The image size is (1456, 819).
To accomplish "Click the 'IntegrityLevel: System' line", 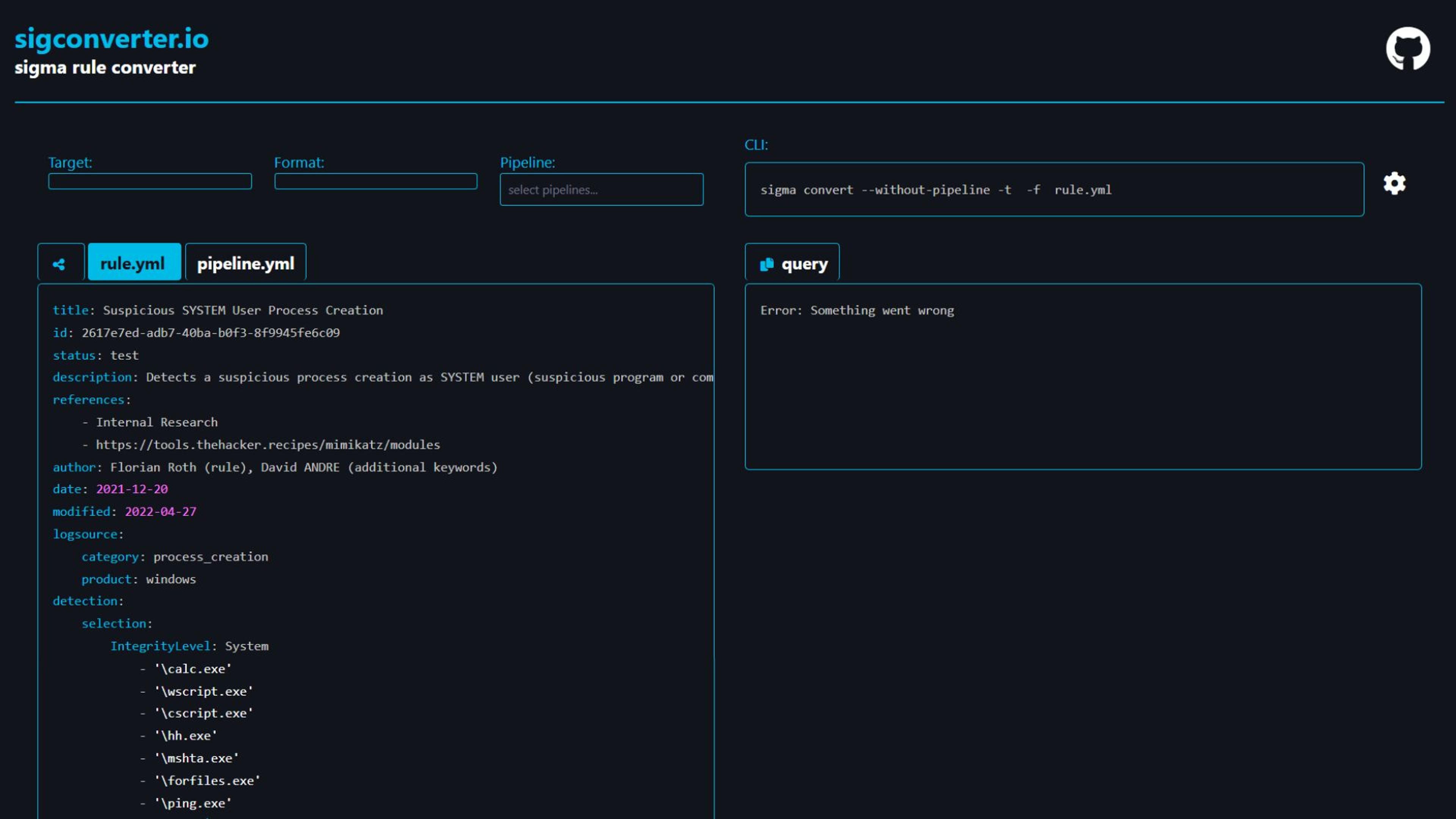I will (189, 646).
